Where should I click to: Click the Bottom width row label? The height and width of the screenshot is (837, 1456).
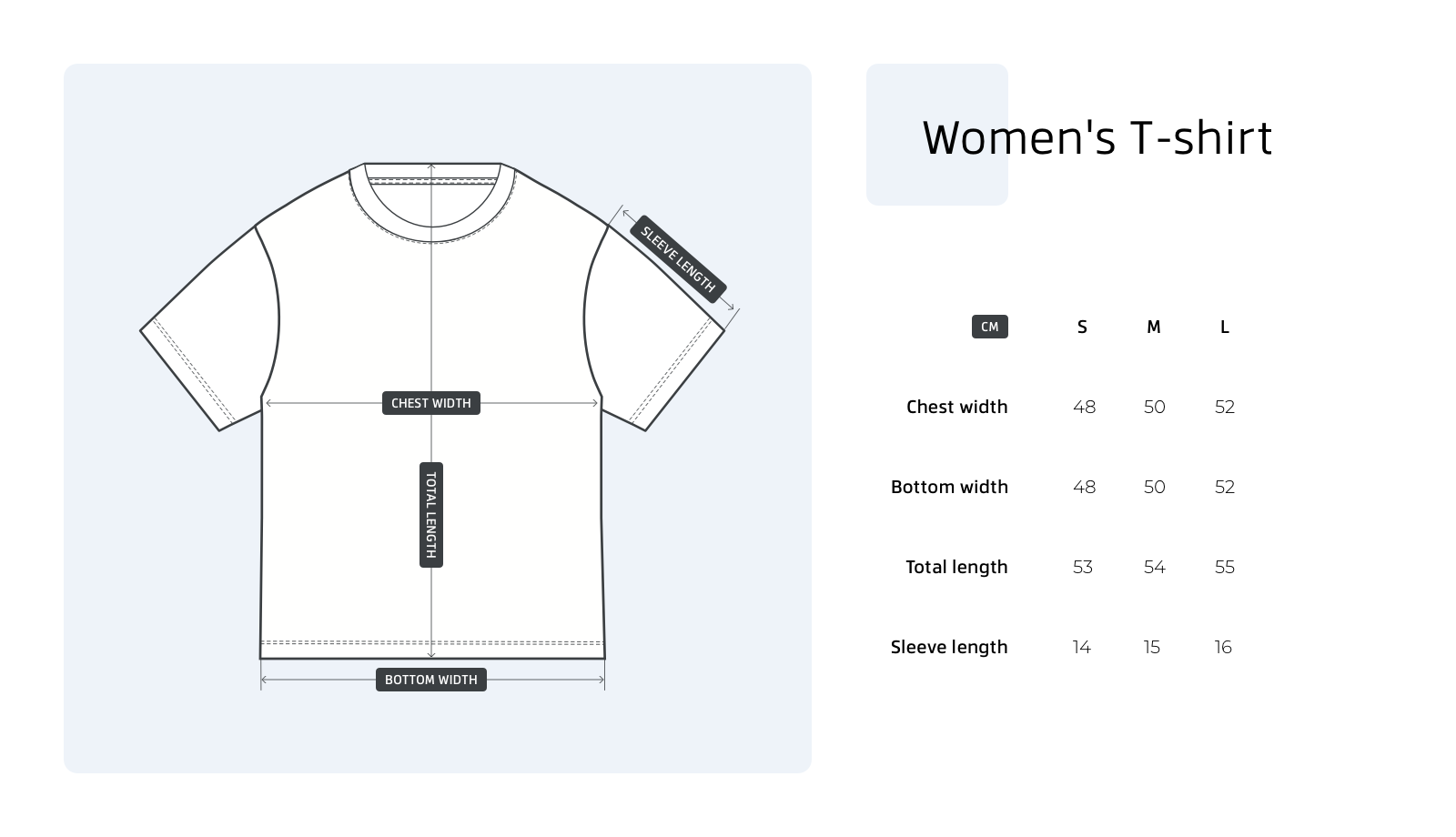pos(949,487)
